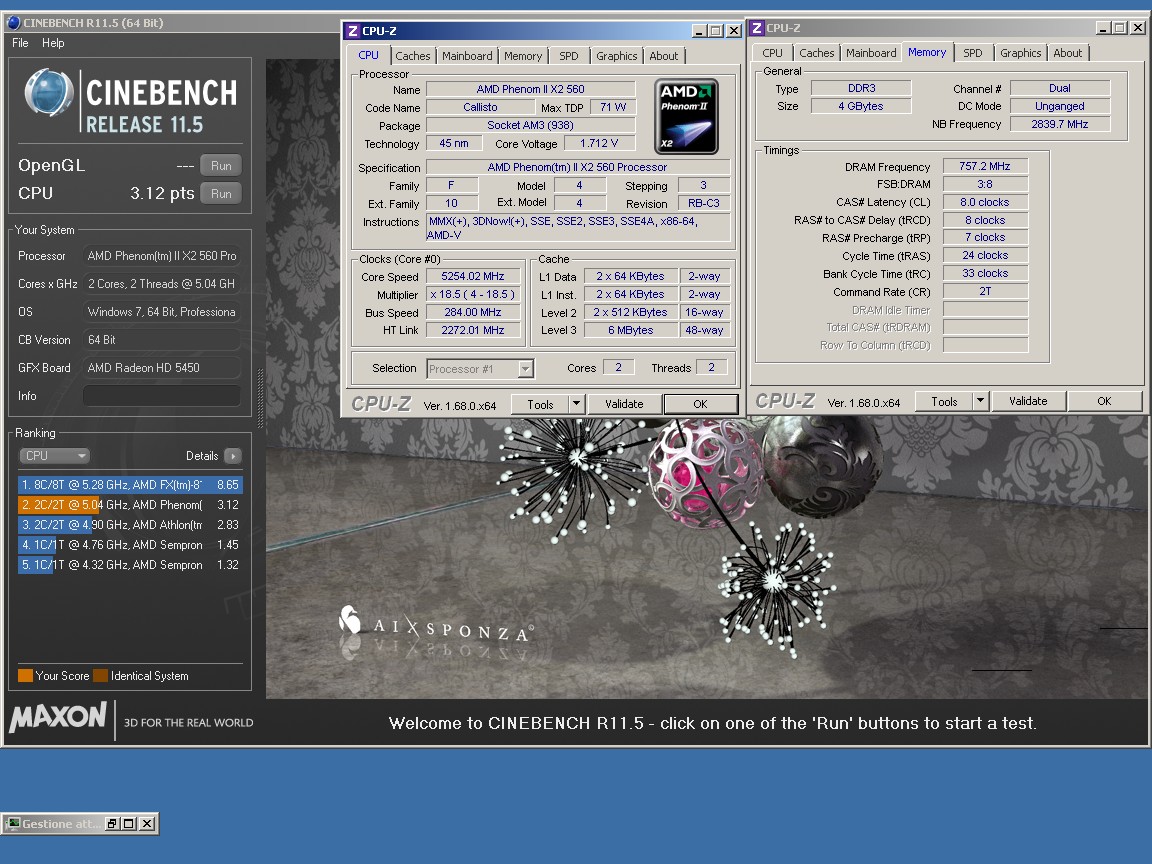Click the Cinebench panel resize grip handle

click(259, 398)
